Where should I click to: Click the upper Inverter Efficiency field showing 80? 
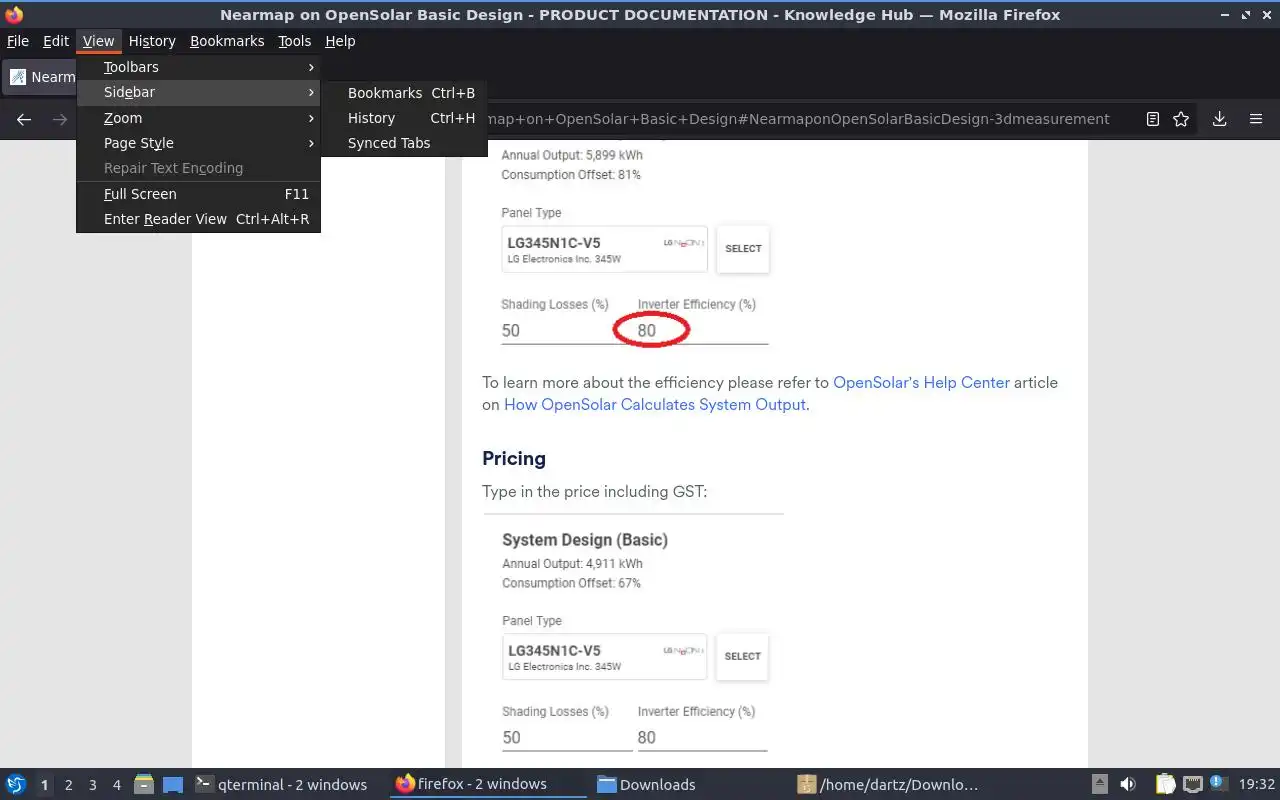703,331
